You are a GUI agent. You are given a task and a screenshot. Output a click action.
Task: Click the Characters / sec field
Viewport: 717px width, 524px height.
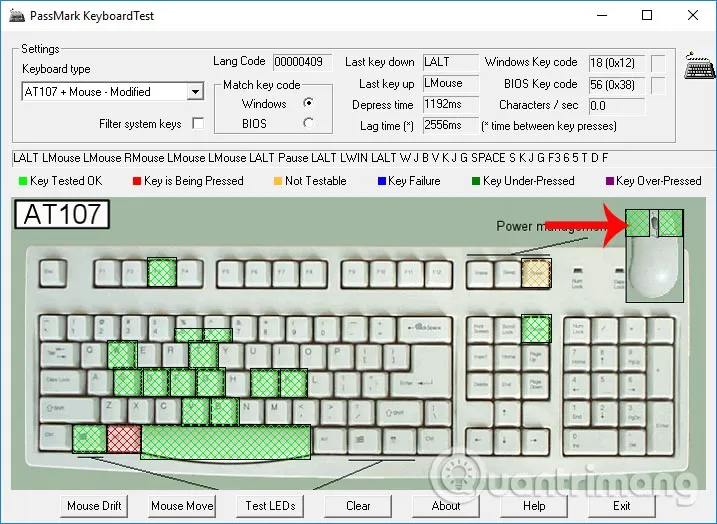tap(617, 106)
